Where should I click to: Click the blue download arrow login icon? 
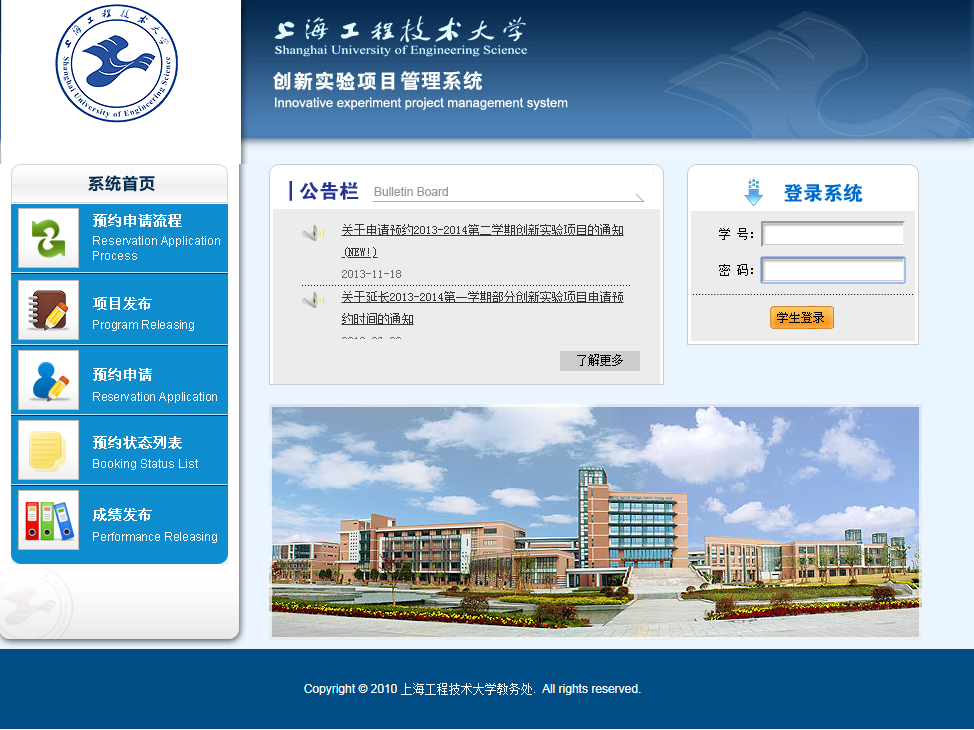point(754,192)
